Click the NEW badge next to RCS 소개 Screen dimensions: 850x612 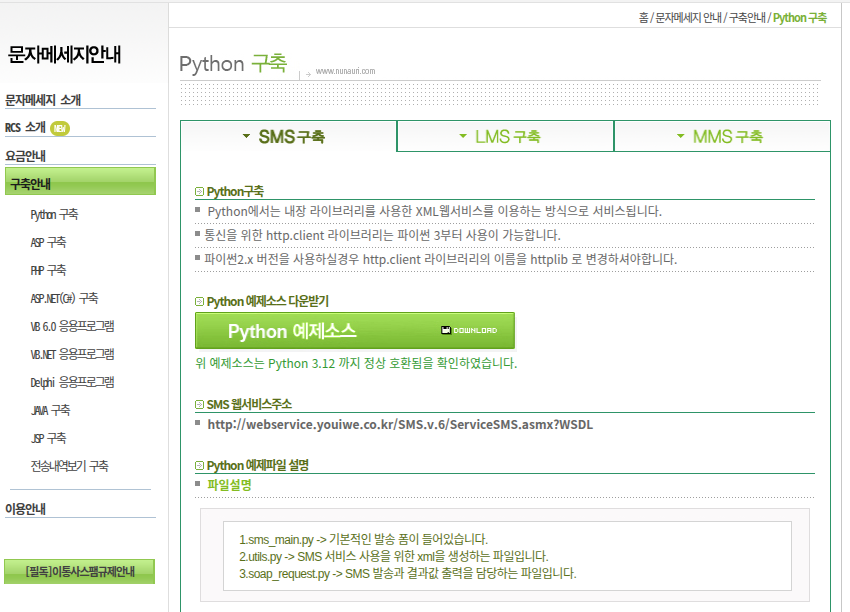[x=60, y=128]
